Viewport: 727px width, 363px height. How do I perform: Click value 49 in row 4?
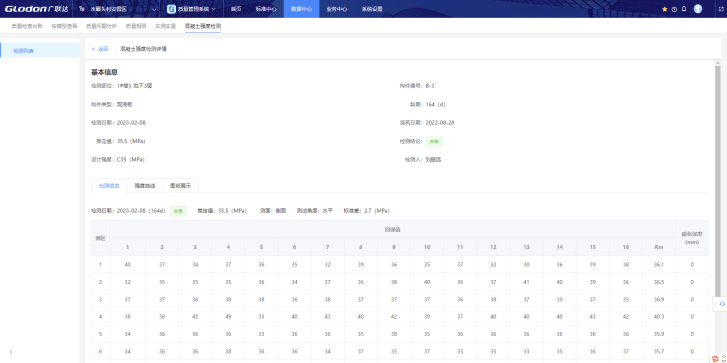click(x=228, y=317)
